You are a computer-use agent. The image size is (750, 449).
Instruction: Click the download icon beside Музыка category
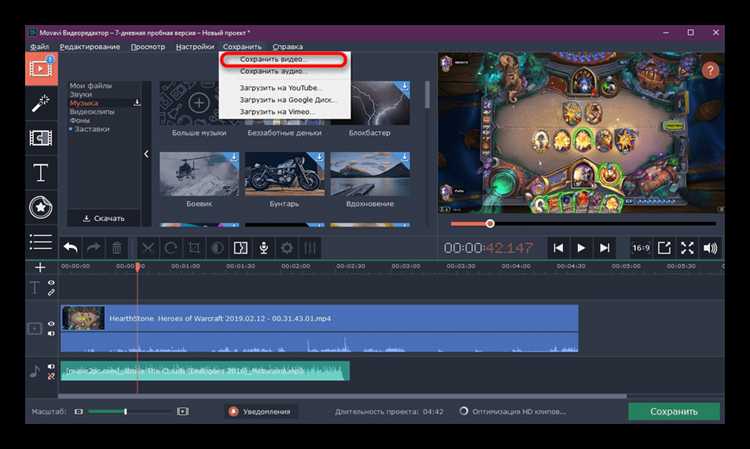click(137, 103)
